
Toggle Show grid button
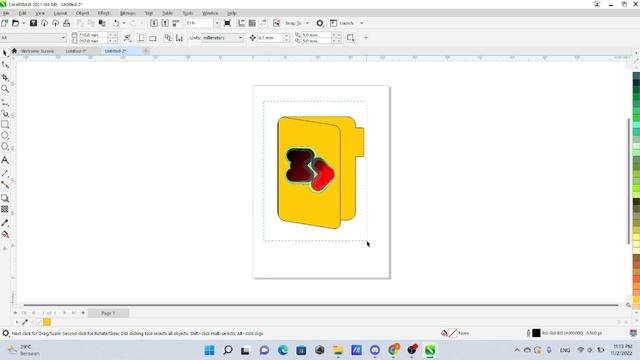coord(252,23)
